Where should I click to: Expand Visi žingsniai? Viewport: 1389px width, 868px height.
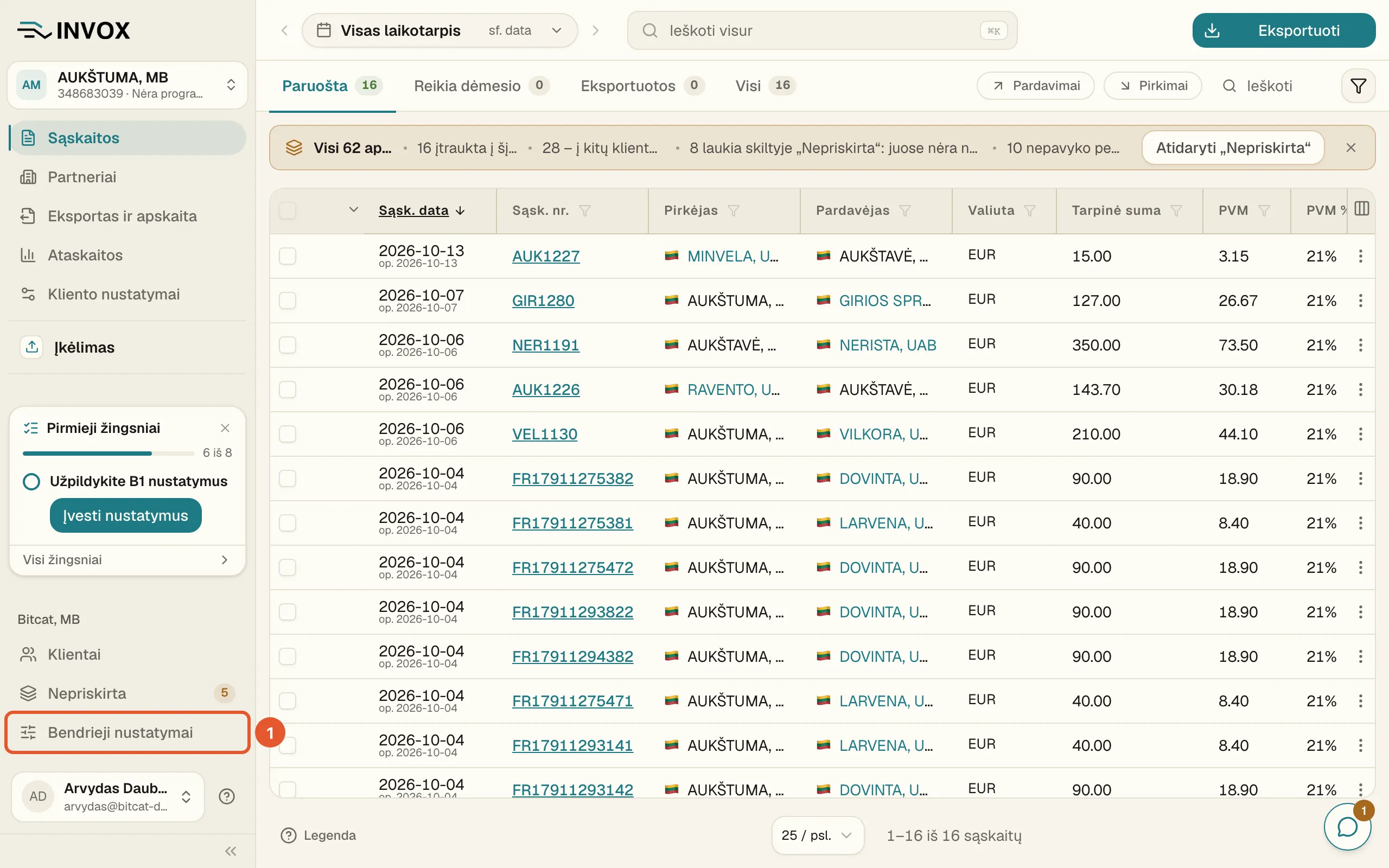click(x=127, y=560)
